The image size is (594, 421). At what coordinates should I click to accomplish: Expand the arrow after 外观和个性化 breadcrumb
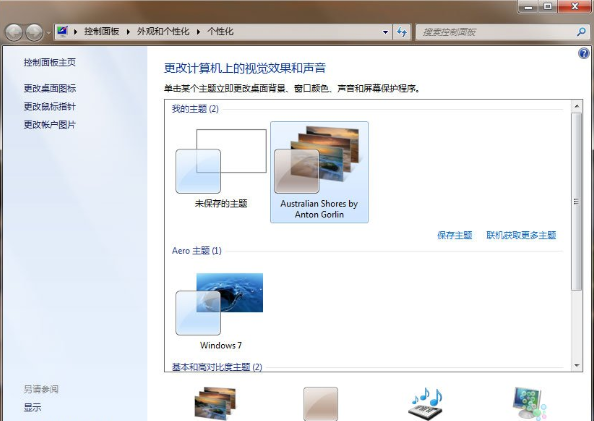coord(198,32)
